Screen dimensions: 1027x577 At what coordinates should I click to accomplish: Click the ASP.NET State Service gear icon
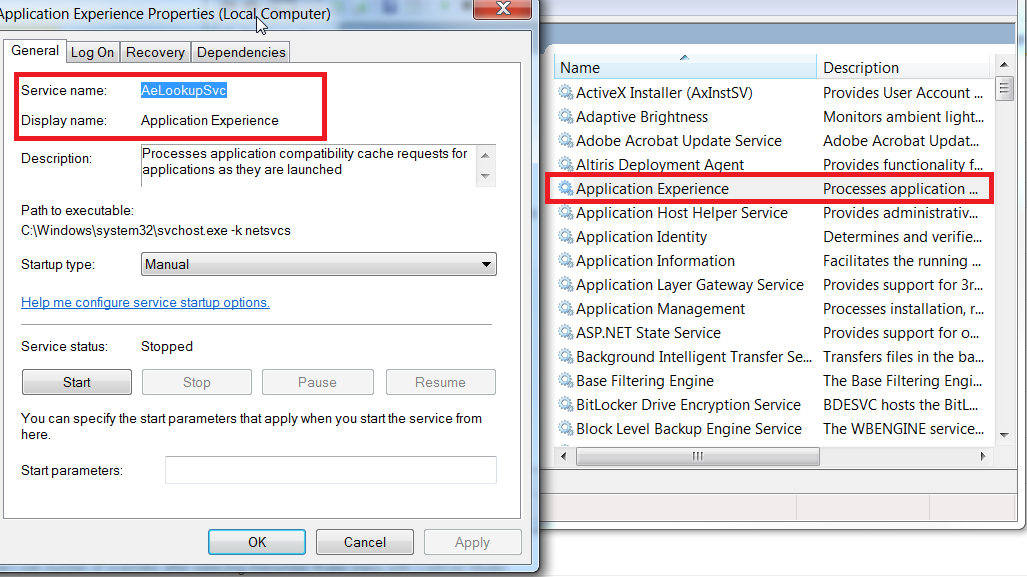coord(565,333)
